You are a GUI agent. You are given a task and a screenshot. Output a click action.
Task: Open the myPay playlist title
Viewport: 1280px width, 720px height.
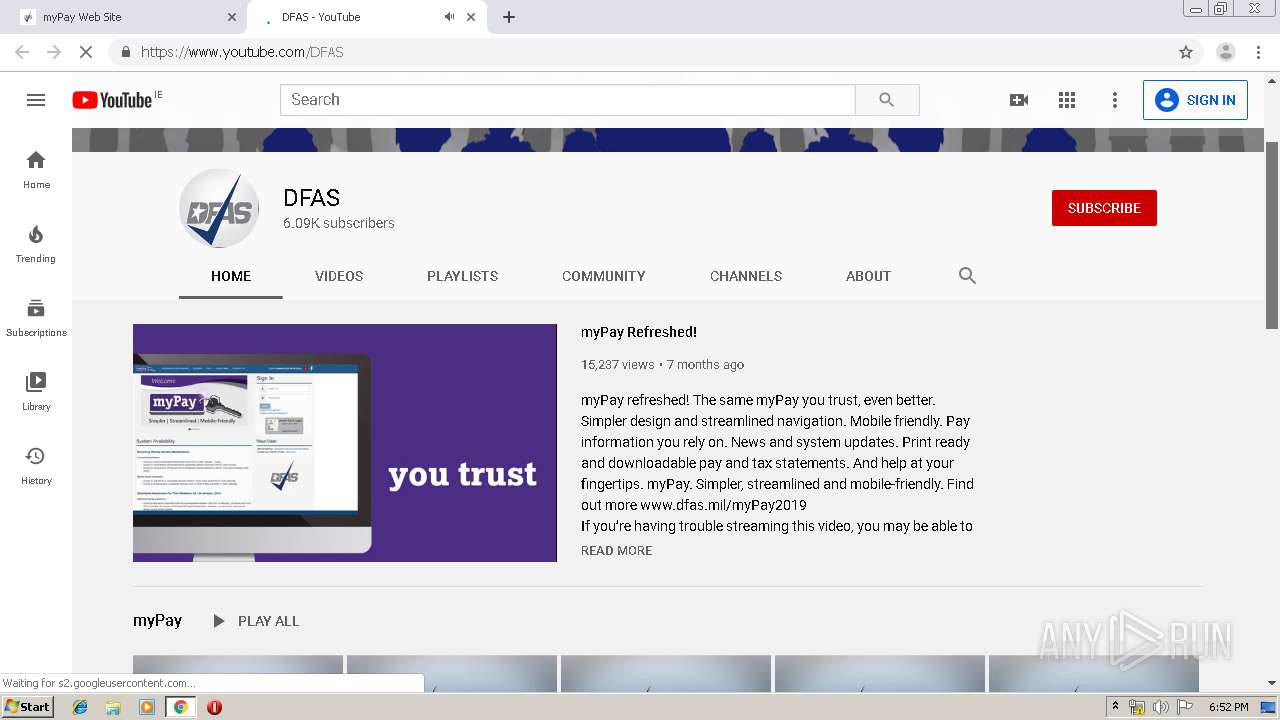[158, 621]
